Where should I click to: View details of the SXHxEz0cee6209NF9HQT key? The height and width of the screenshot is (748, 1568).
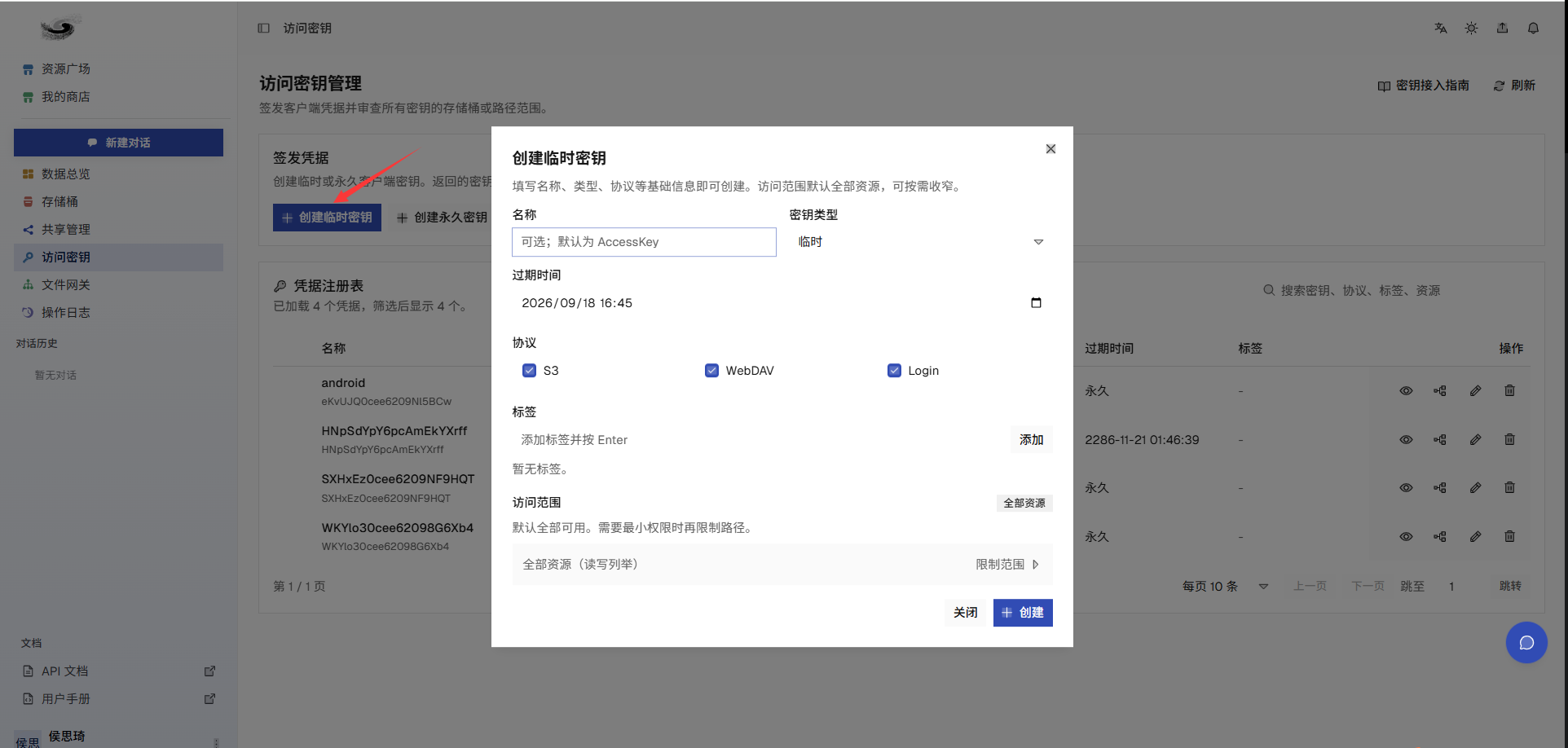click(1406, 487)
